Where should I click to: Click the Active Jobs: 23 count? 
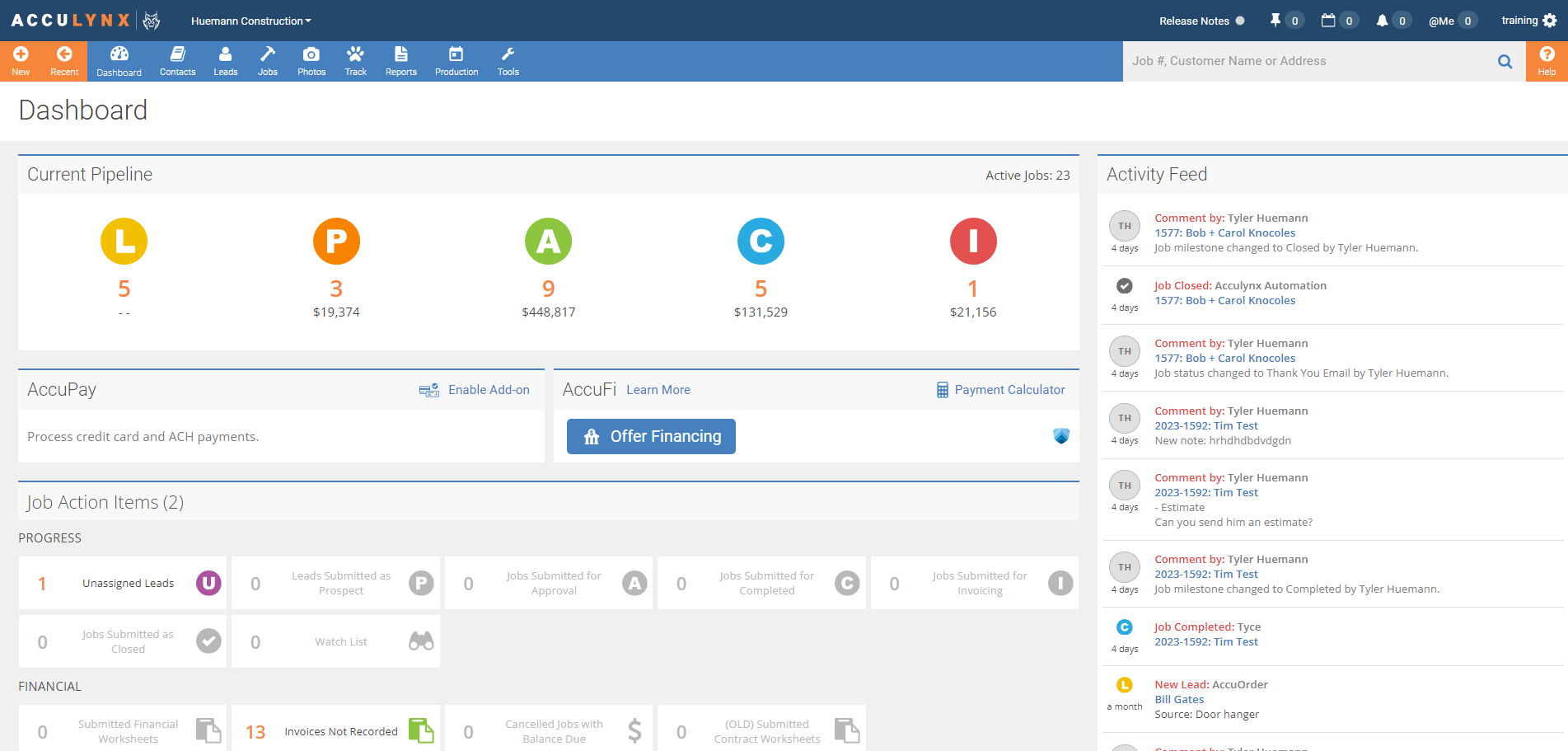tap(1027, 175)
